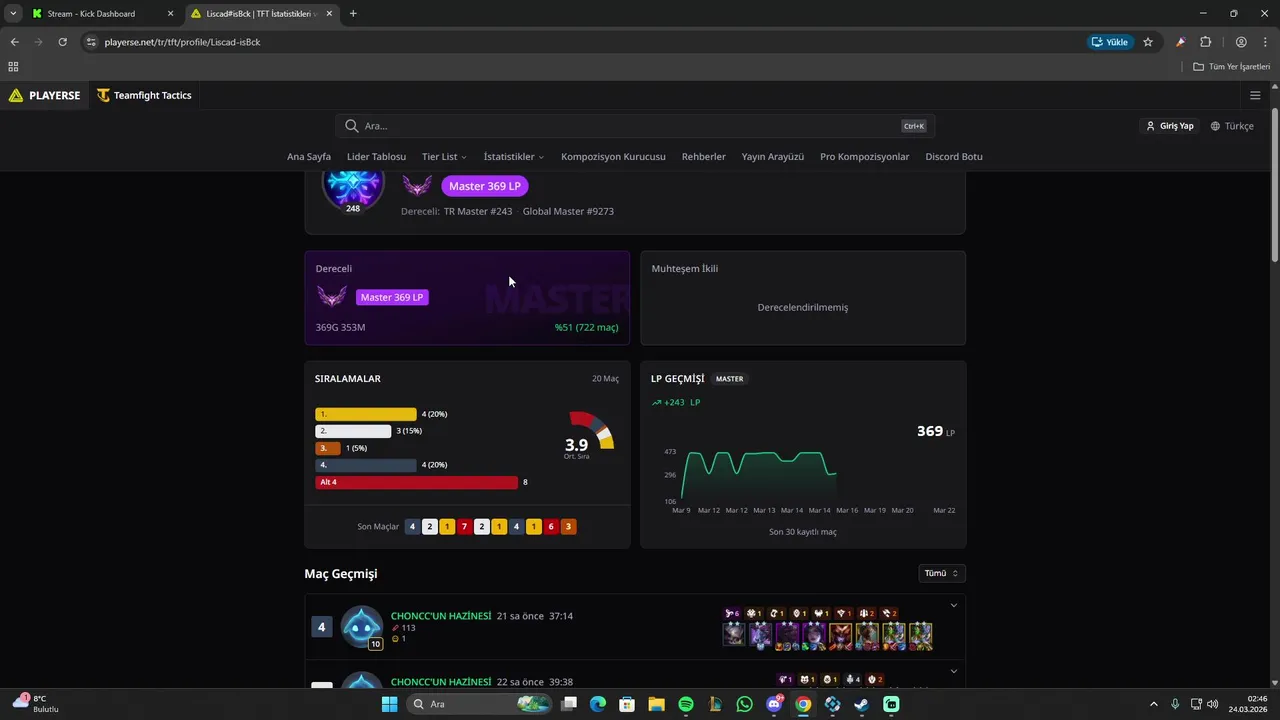Launch Microsoft Edge from the taskbar
The height and width of the screenshot is (720, 1280).
tap(598, 704)
